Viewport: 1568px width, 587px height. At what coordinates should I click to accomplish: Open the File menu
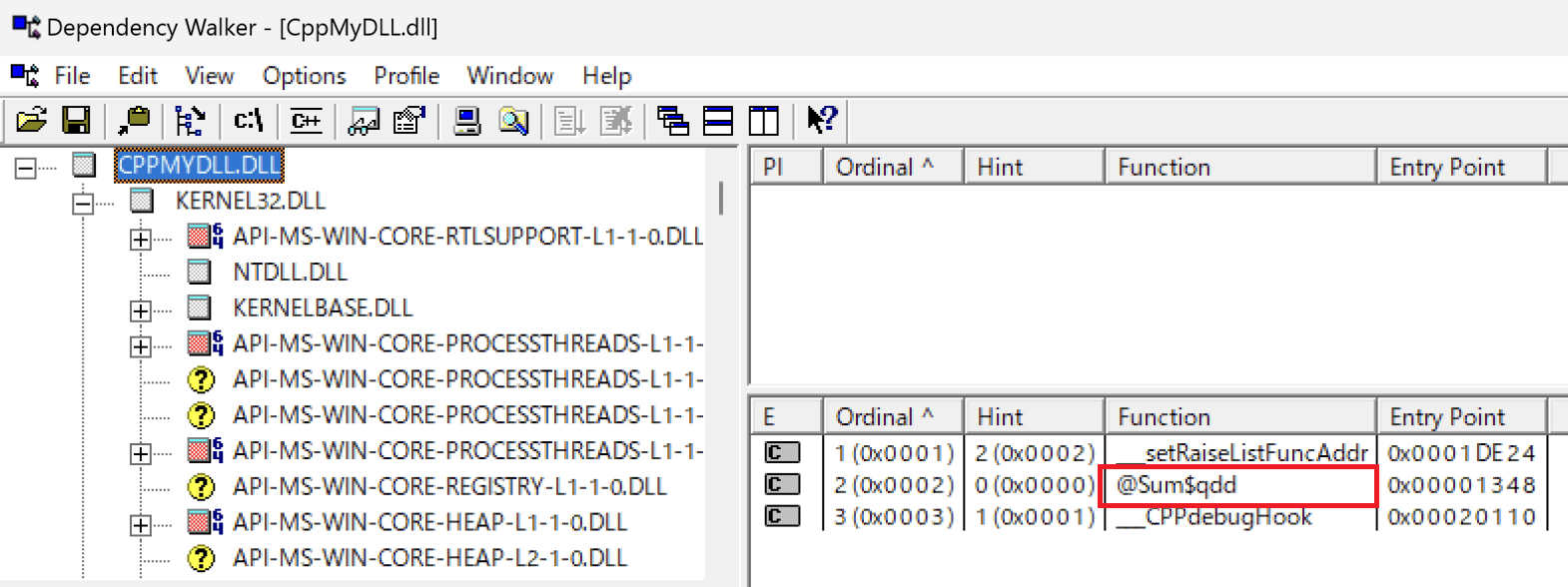pyautogui.click(x=72, y=76)
